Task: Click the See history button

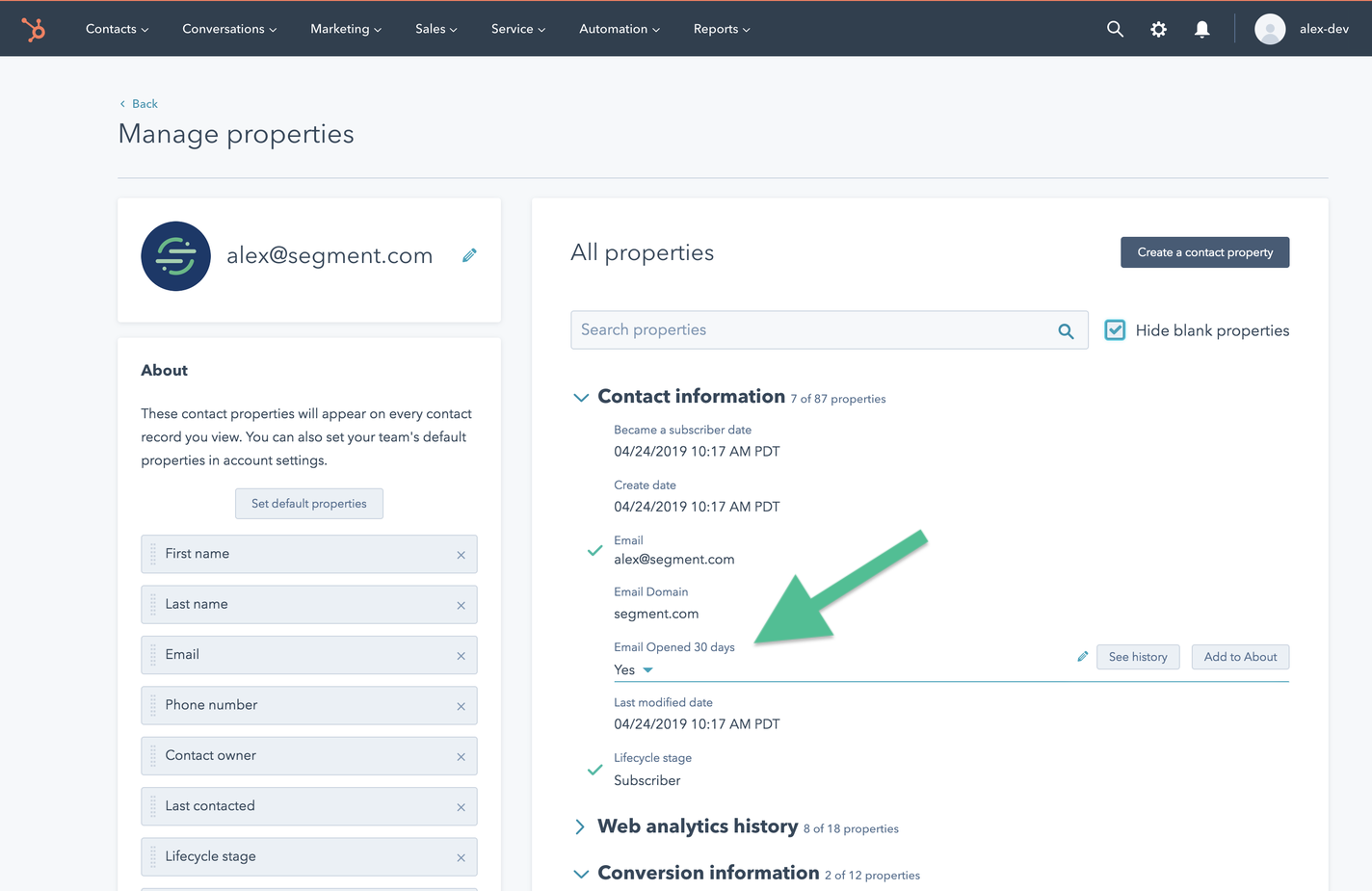Action: coord(1138,656)
